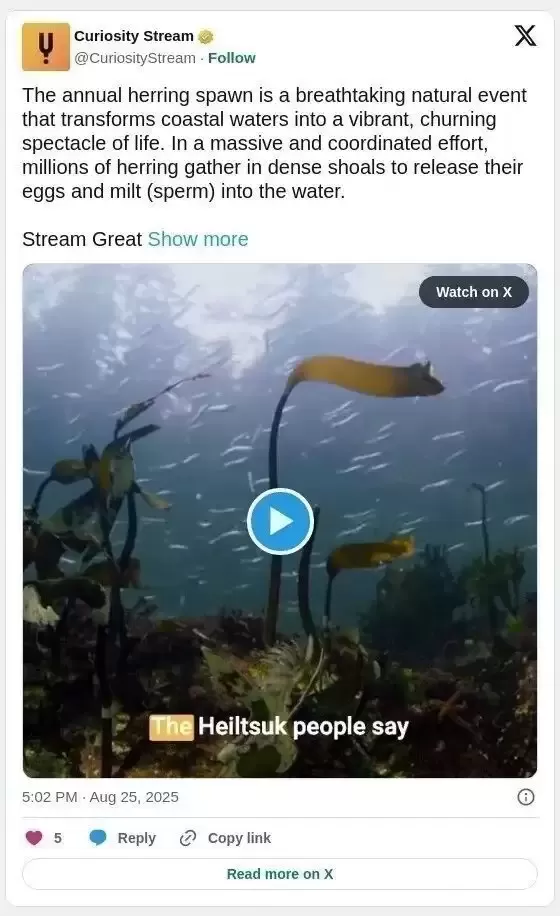Like the post with the heart icon

click(34, 838)
